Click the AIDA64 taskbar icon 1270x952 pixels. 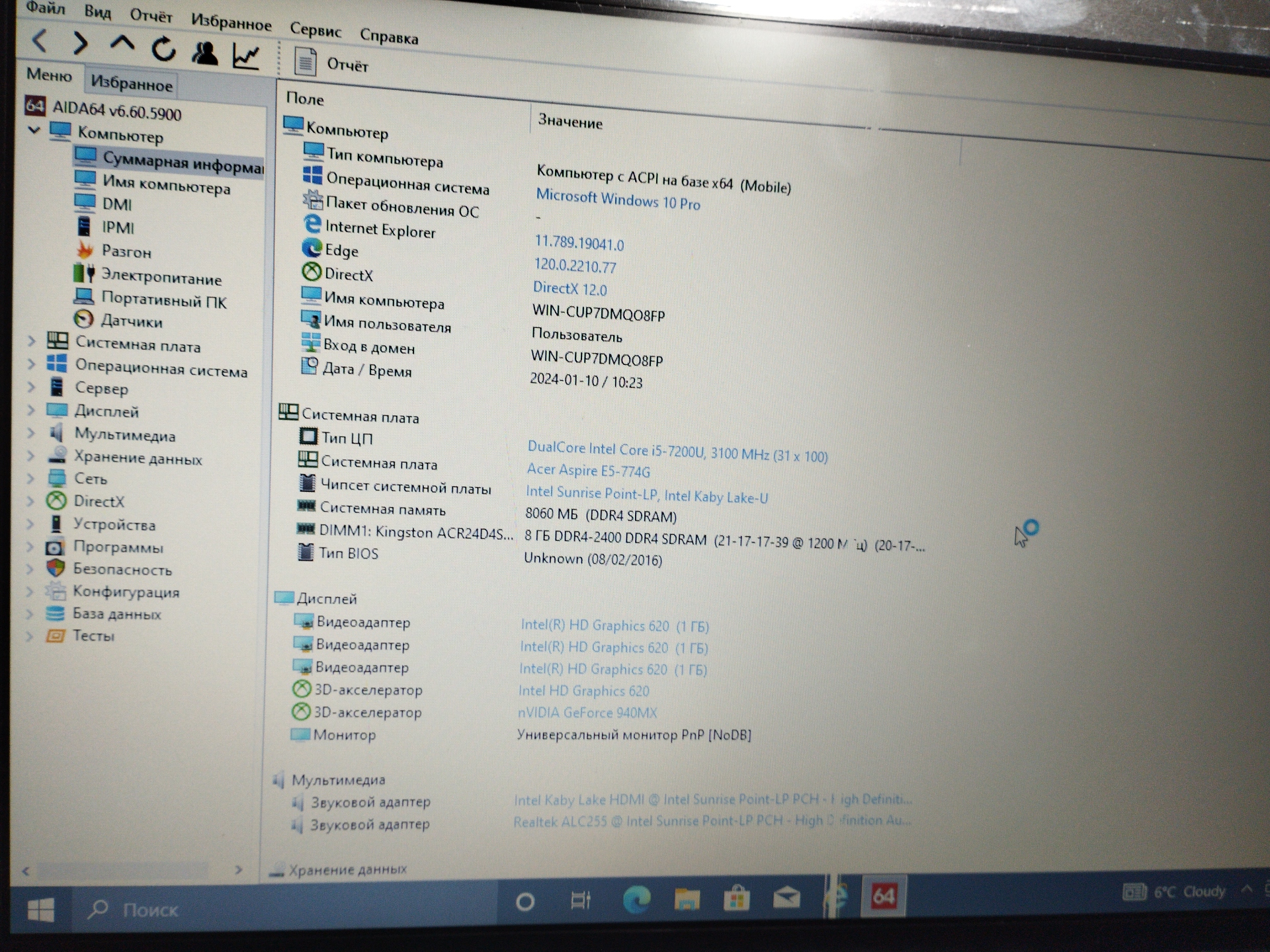point(884,896)
